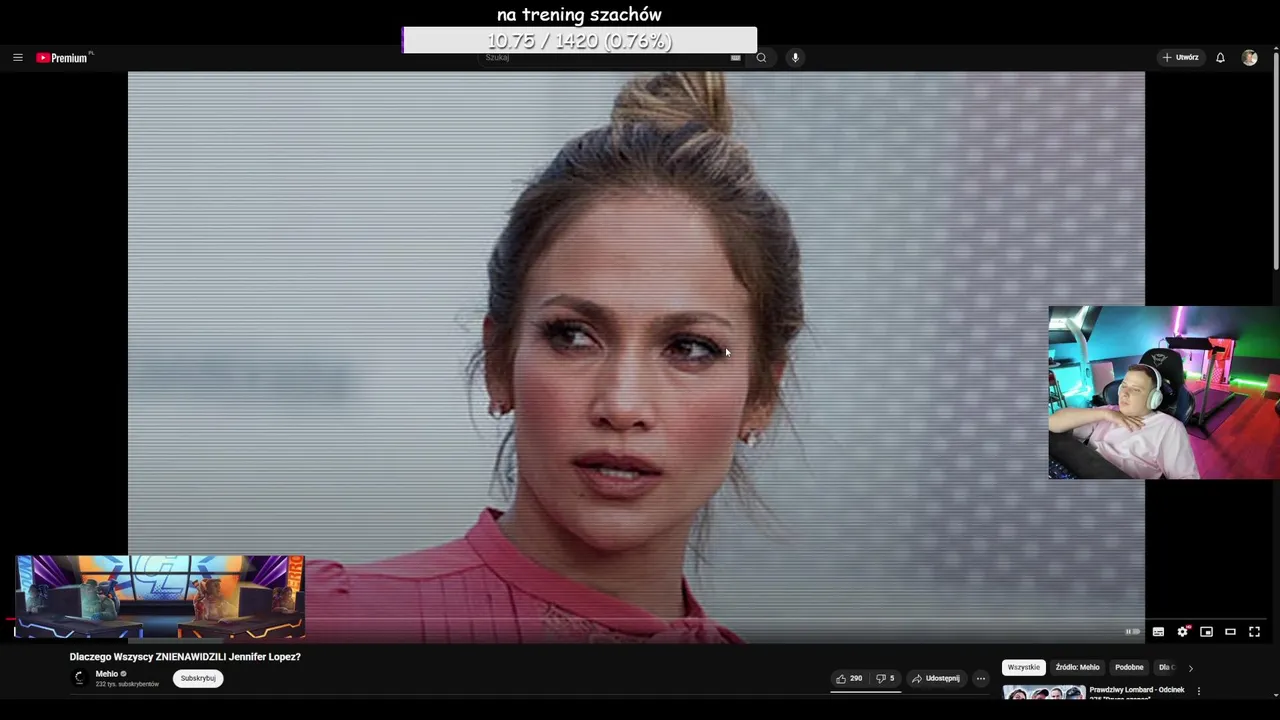Click the webcam overlay
Viewport: 1280px width, 720px height.
pos(1163,392)
